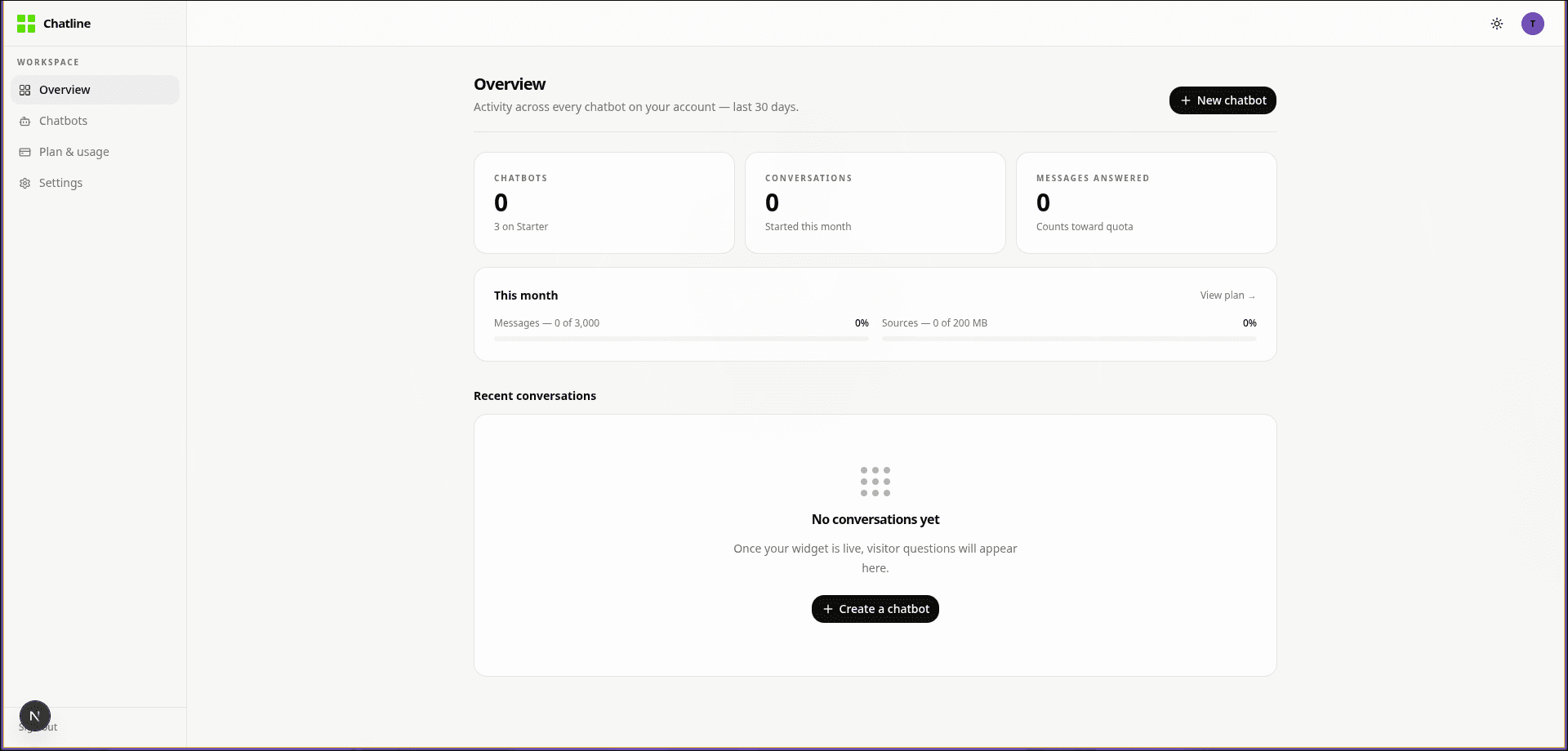Screen dimensions: 1568x751
Task: Click "Messages — 0 of 3,000" text
Action: [x=546, y=323]
